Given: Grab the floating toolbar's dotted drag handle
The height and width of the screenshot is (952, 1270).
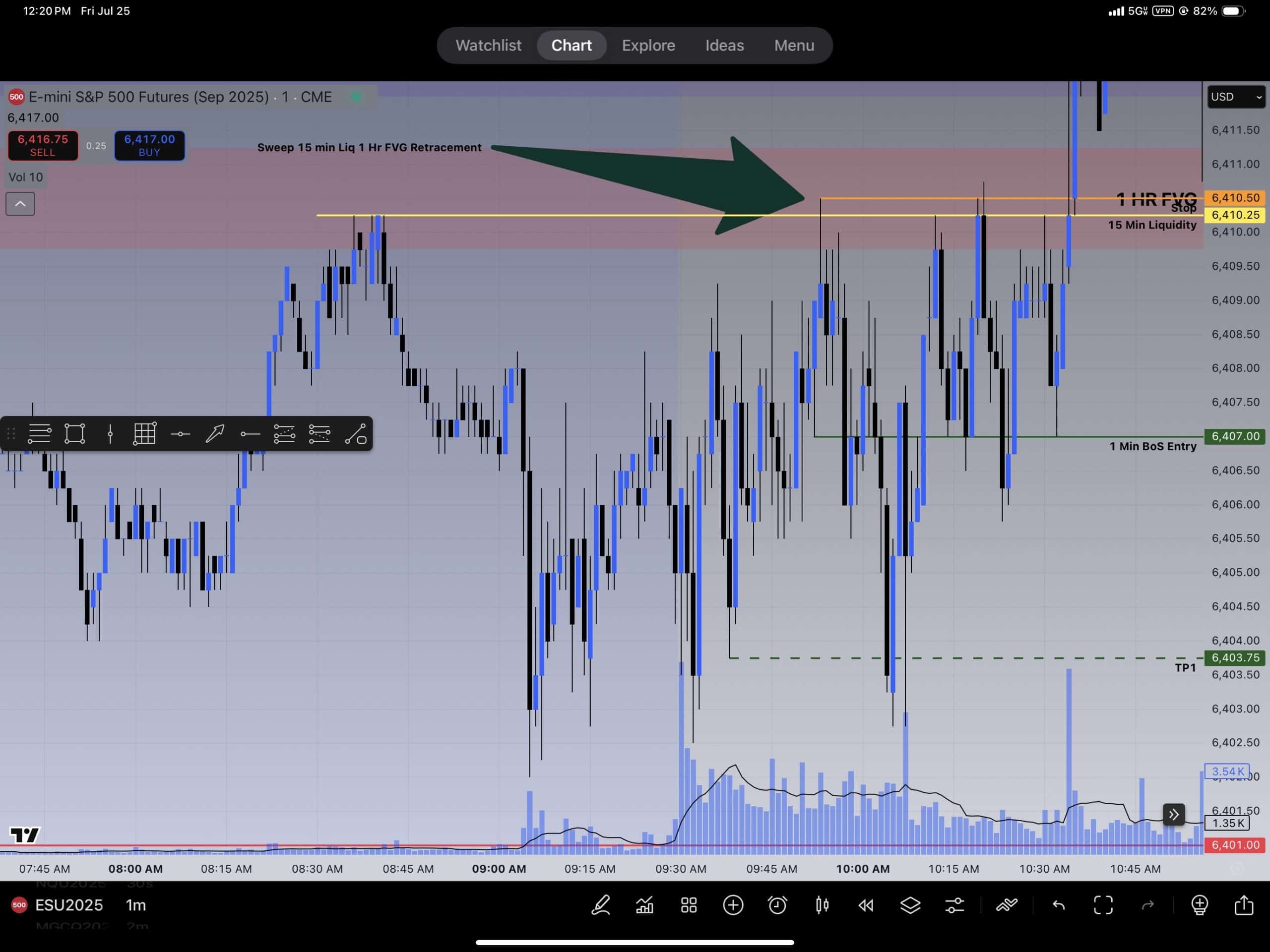Looking at the screenshot, I should 11,434.
